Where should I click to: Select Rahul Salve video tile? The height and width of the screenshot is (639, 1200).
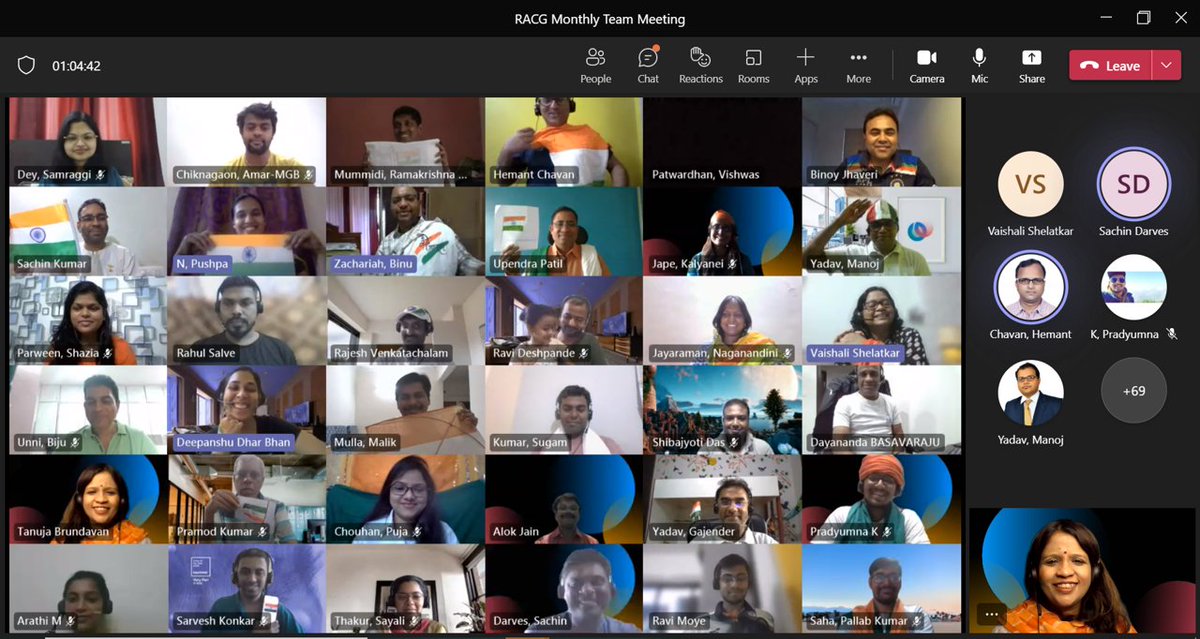(246, 321)
